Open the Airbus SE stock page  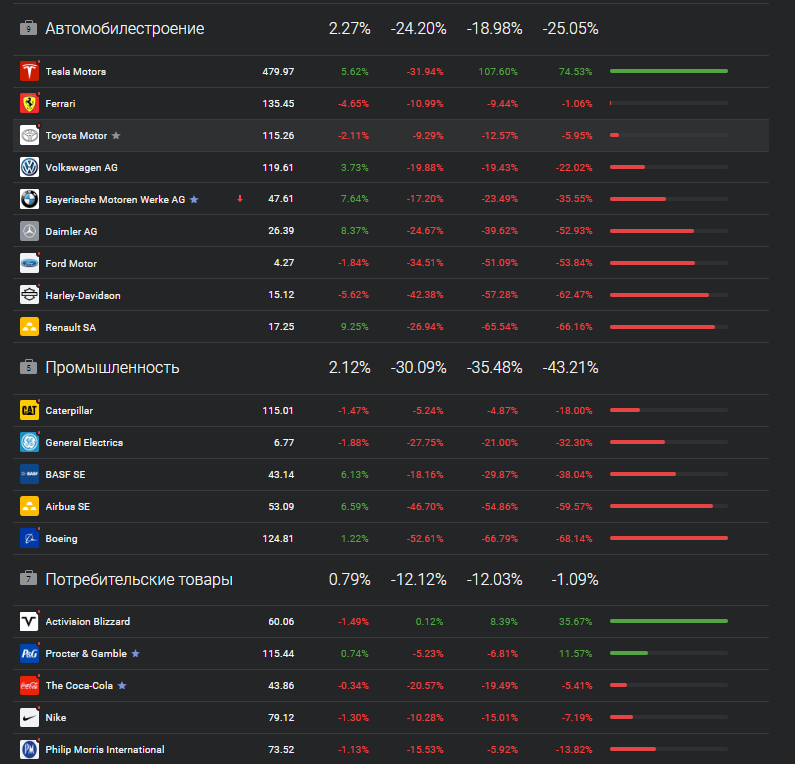pyautogui.click(x=68, y=507)
